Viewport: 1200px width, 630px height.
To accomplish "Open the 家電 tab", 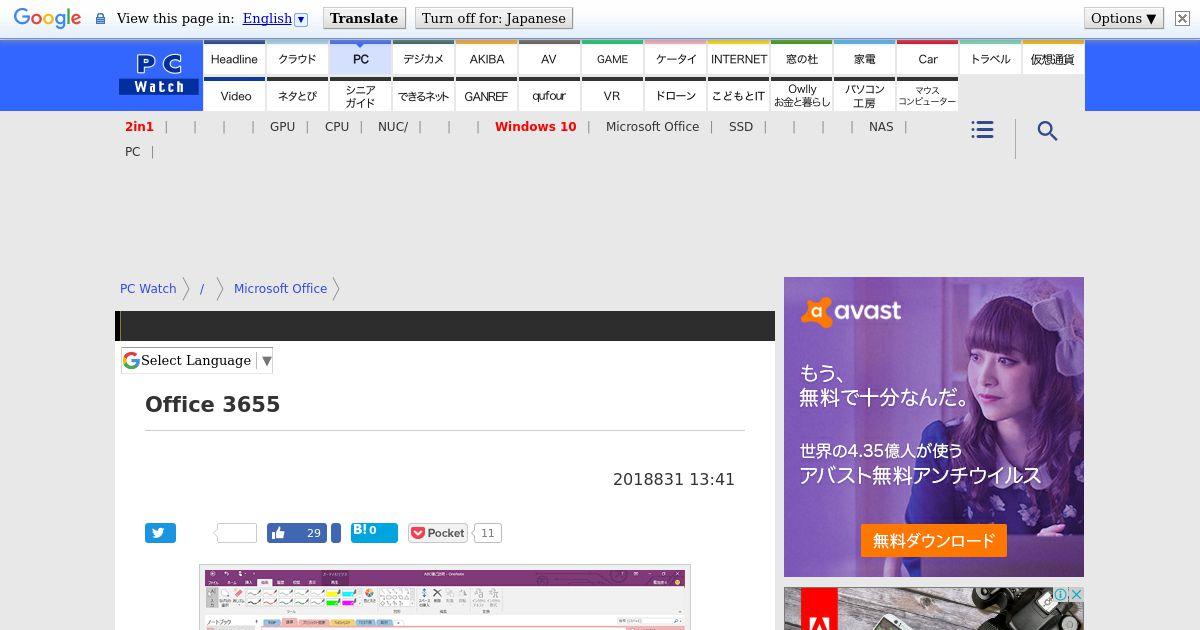I will 865,58.
